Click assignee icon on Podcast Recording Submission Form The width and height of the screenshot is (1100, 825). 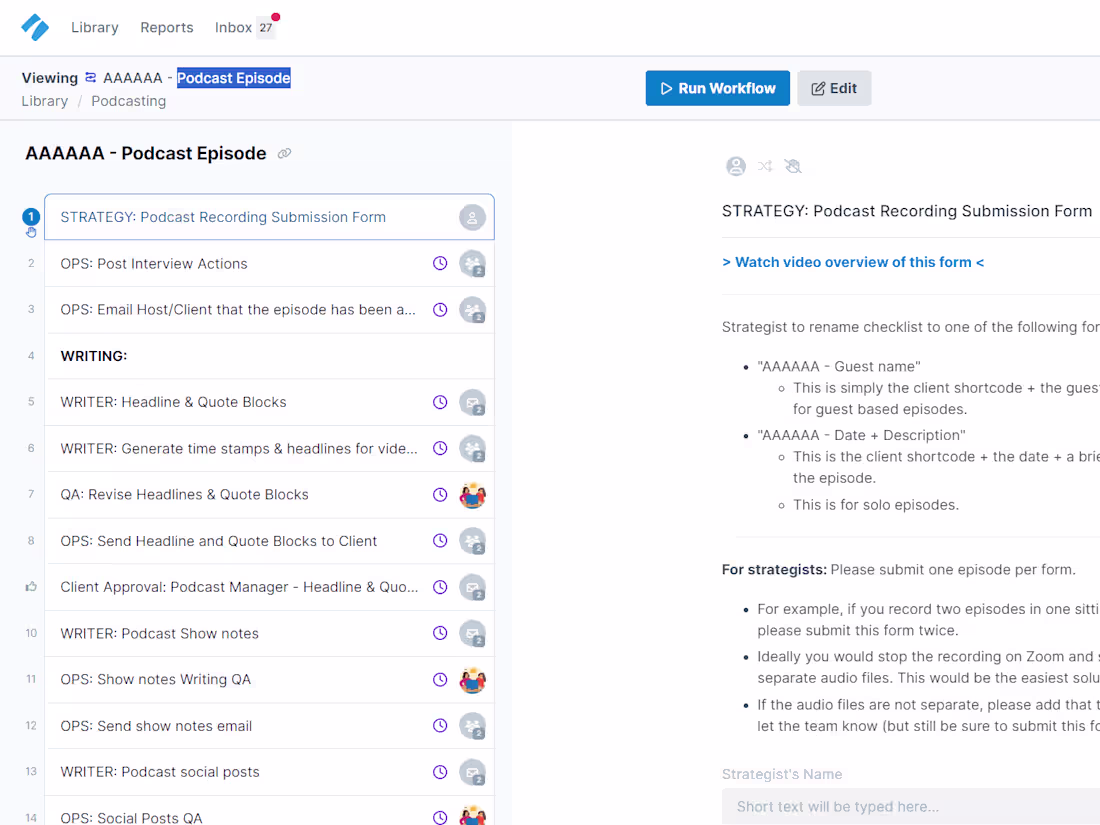pyautogui.click(x=472, y=217)
